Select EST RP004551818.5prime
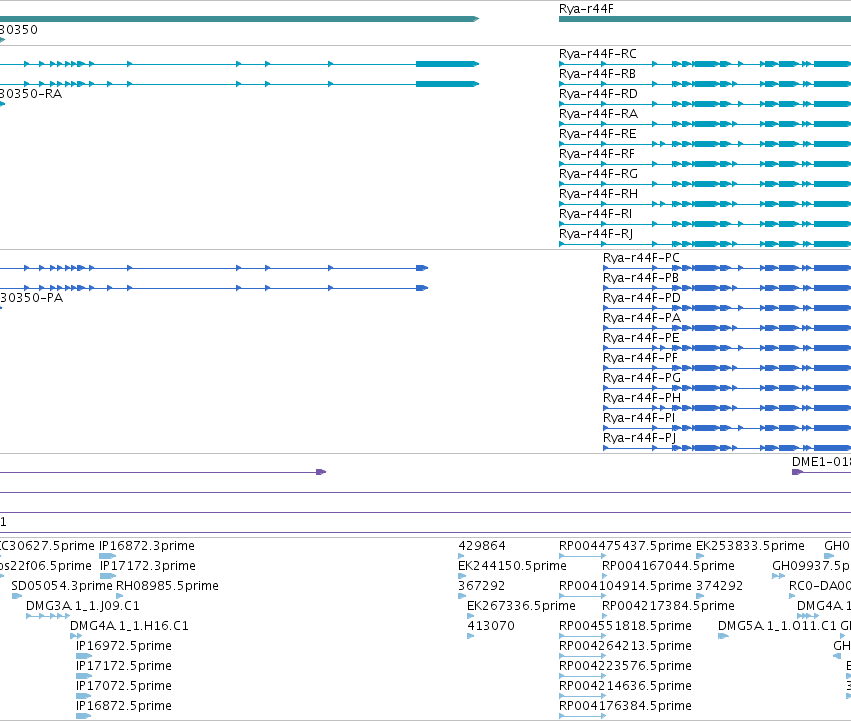The image size is (851, 721). tap(625, 626)
